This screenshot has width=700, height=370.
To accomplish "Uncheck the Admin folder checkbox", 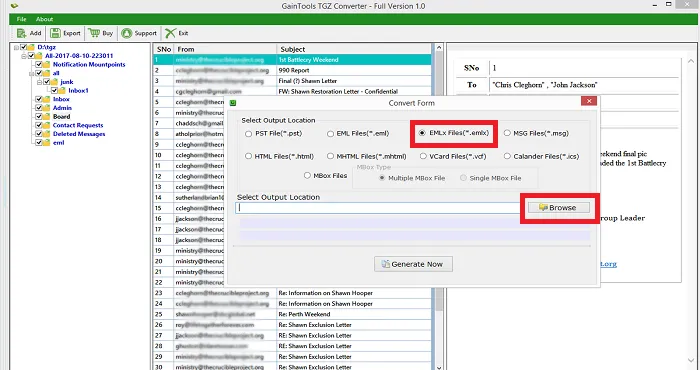I will [39, 108].
